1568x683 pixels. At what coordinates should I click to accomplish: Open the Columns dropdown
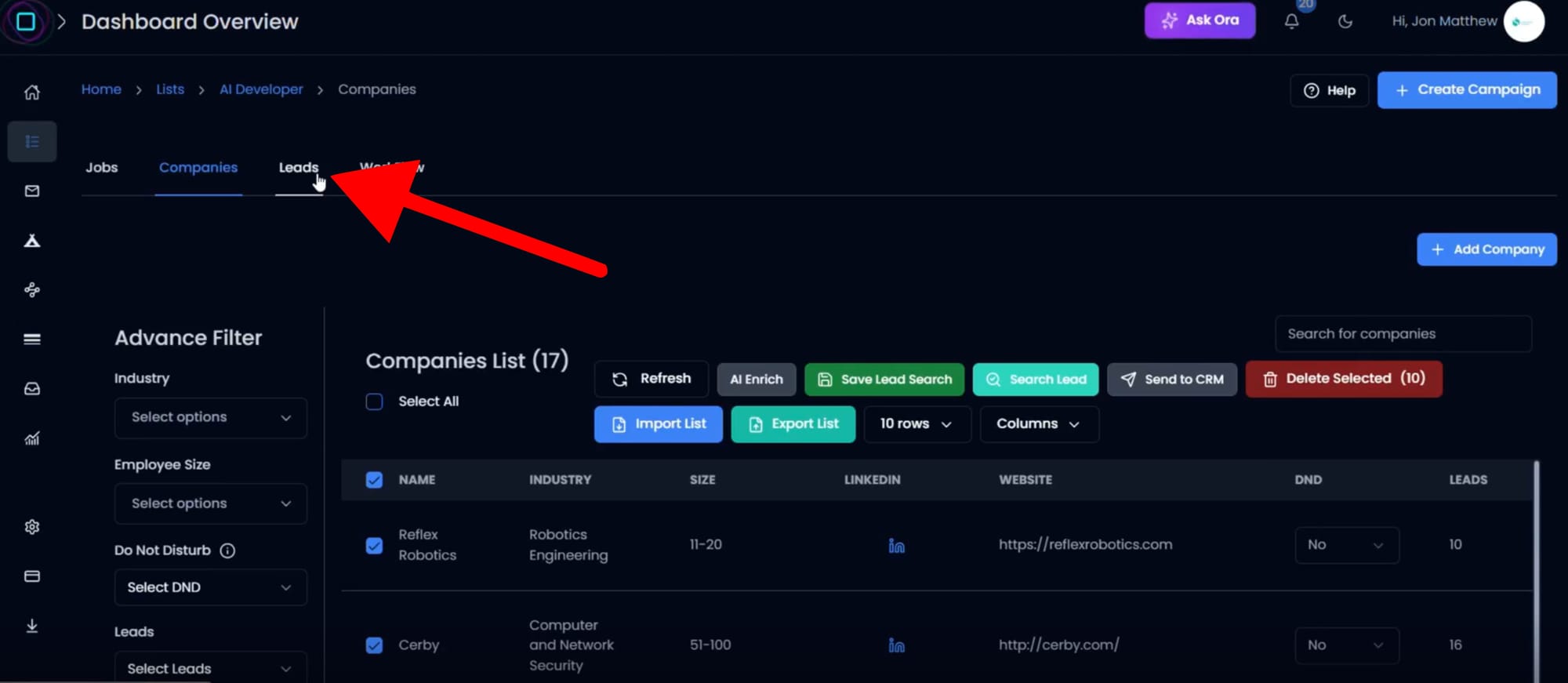click(1038, 424)
